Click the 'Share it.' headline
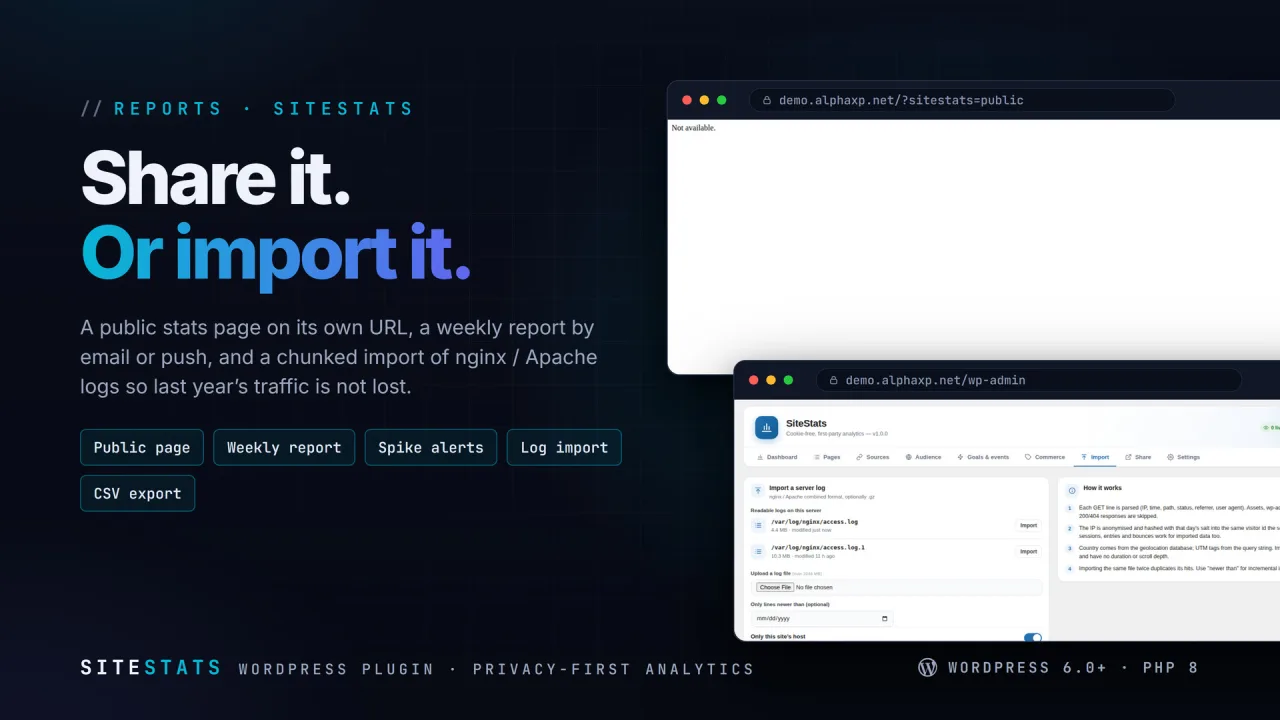This screenshot has height=720, width=1280. [x=216, y=177]
